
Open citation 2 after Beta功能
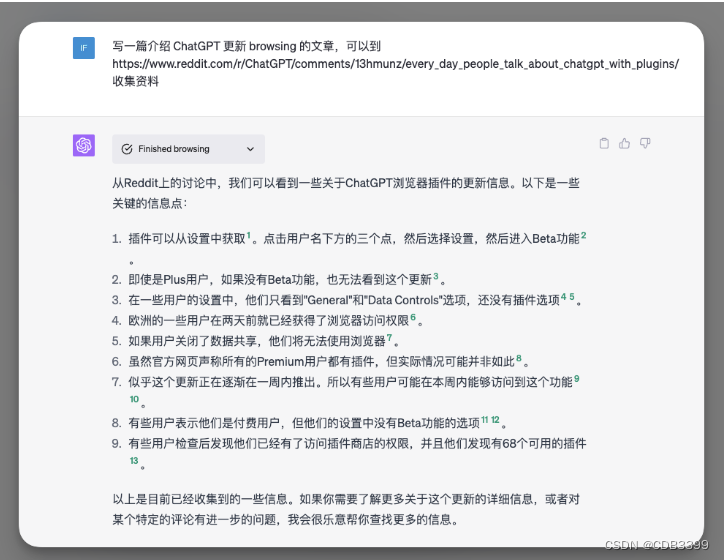(x=584, y=235)
